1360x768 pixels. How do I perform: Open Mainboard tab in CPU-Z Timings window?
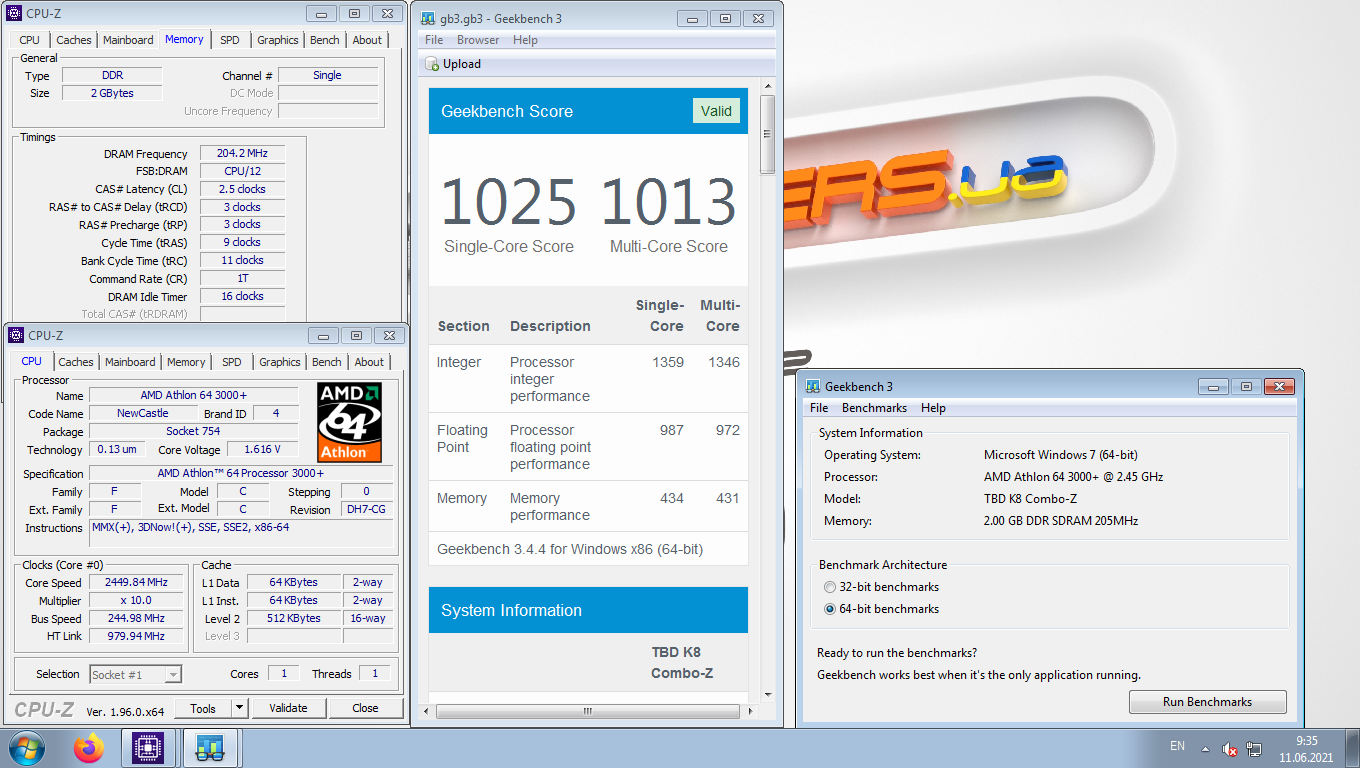[128, 40]
